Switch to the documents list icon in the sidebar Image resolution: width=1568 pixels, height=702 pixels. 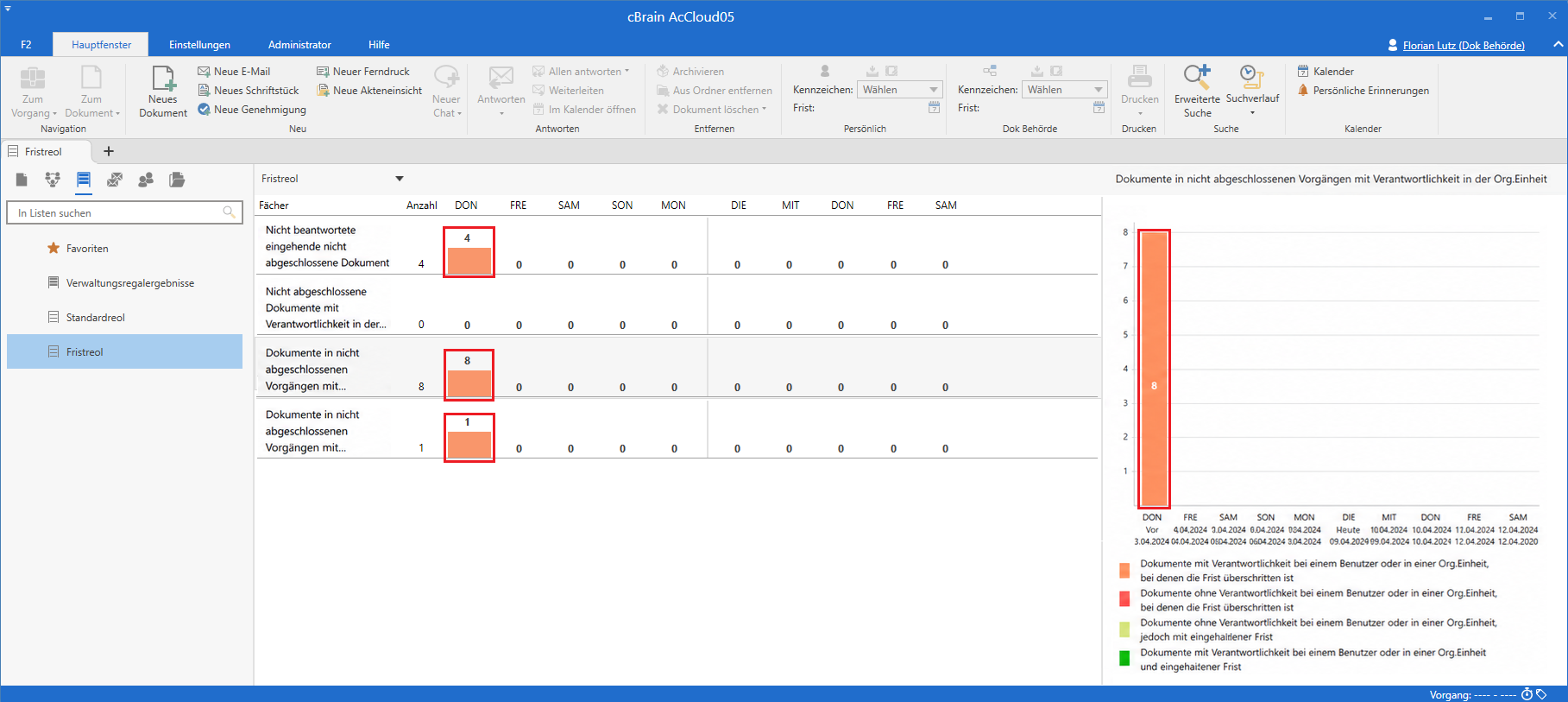point(22,180)
